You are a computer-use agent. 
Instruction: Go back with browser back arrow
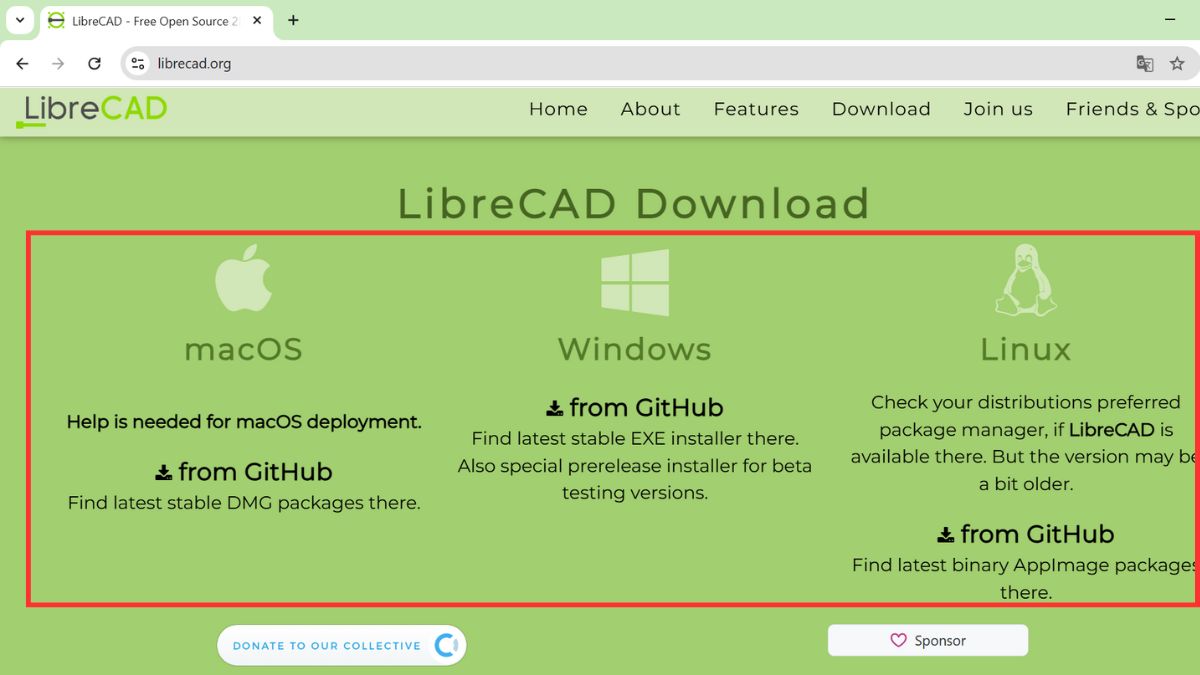pyautogui.click(x=22, y=63)
